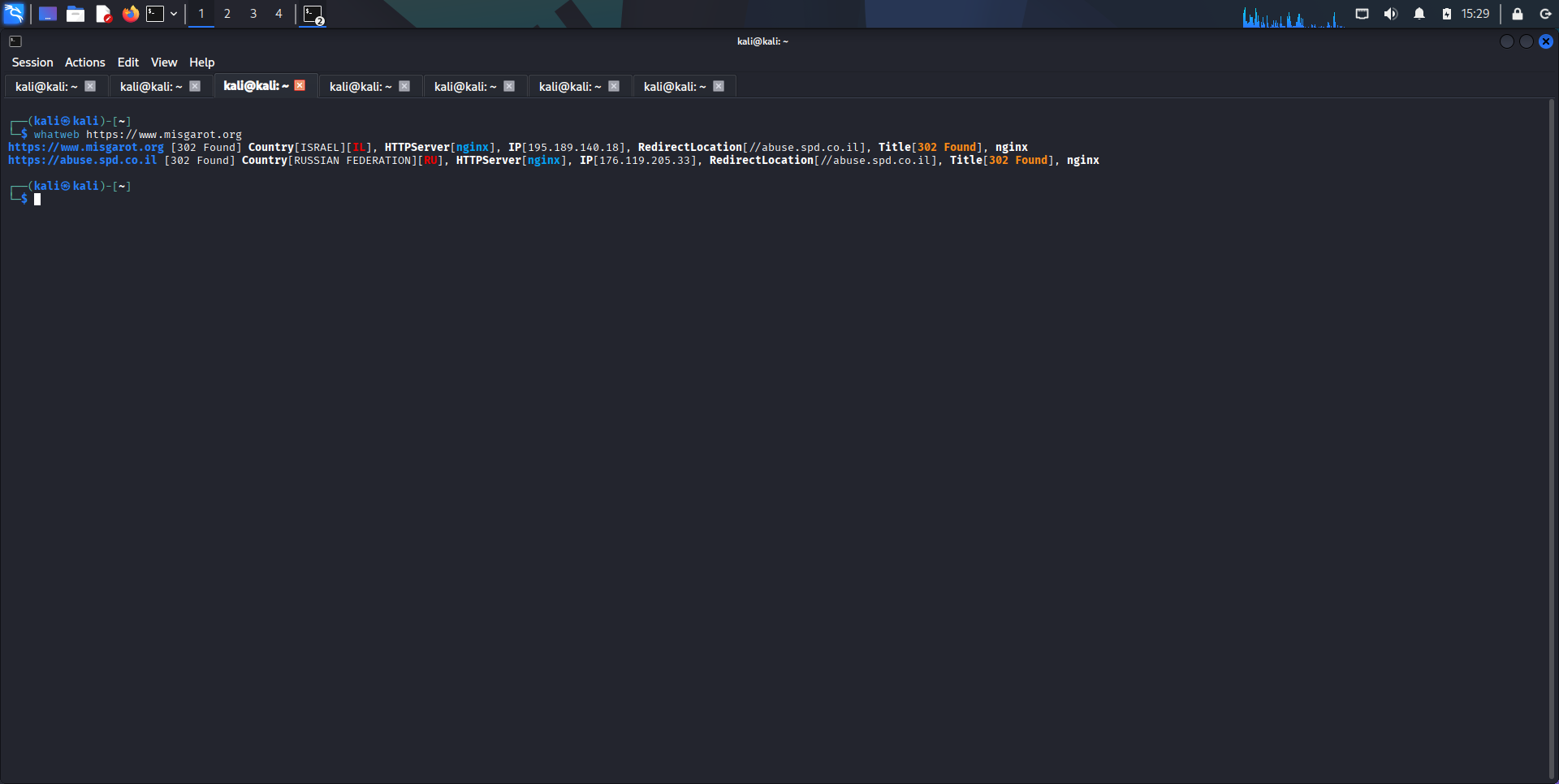Maximize the terminal window
Image resolution: width=1559 pixels, height=784 pixels.
click(x=1527, y=41)
